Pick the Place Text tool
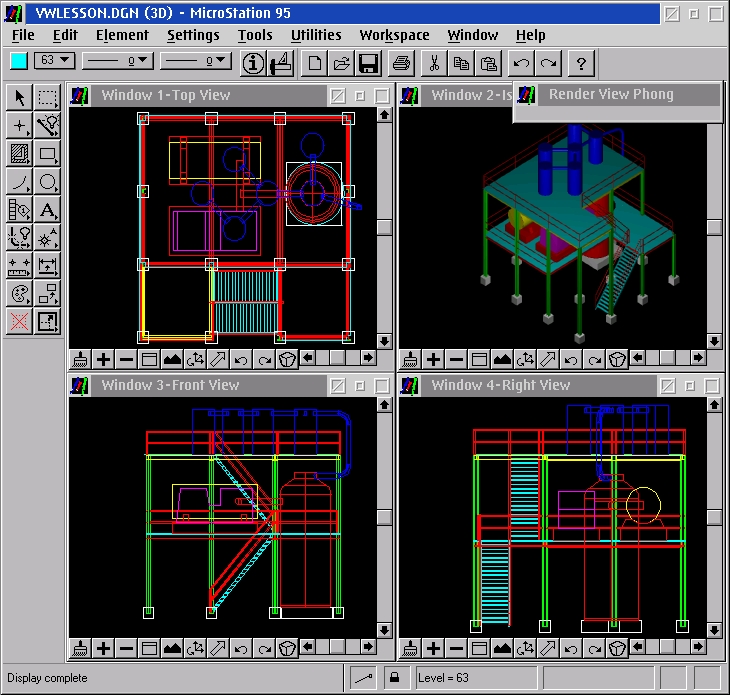 [x=47, y=210]
